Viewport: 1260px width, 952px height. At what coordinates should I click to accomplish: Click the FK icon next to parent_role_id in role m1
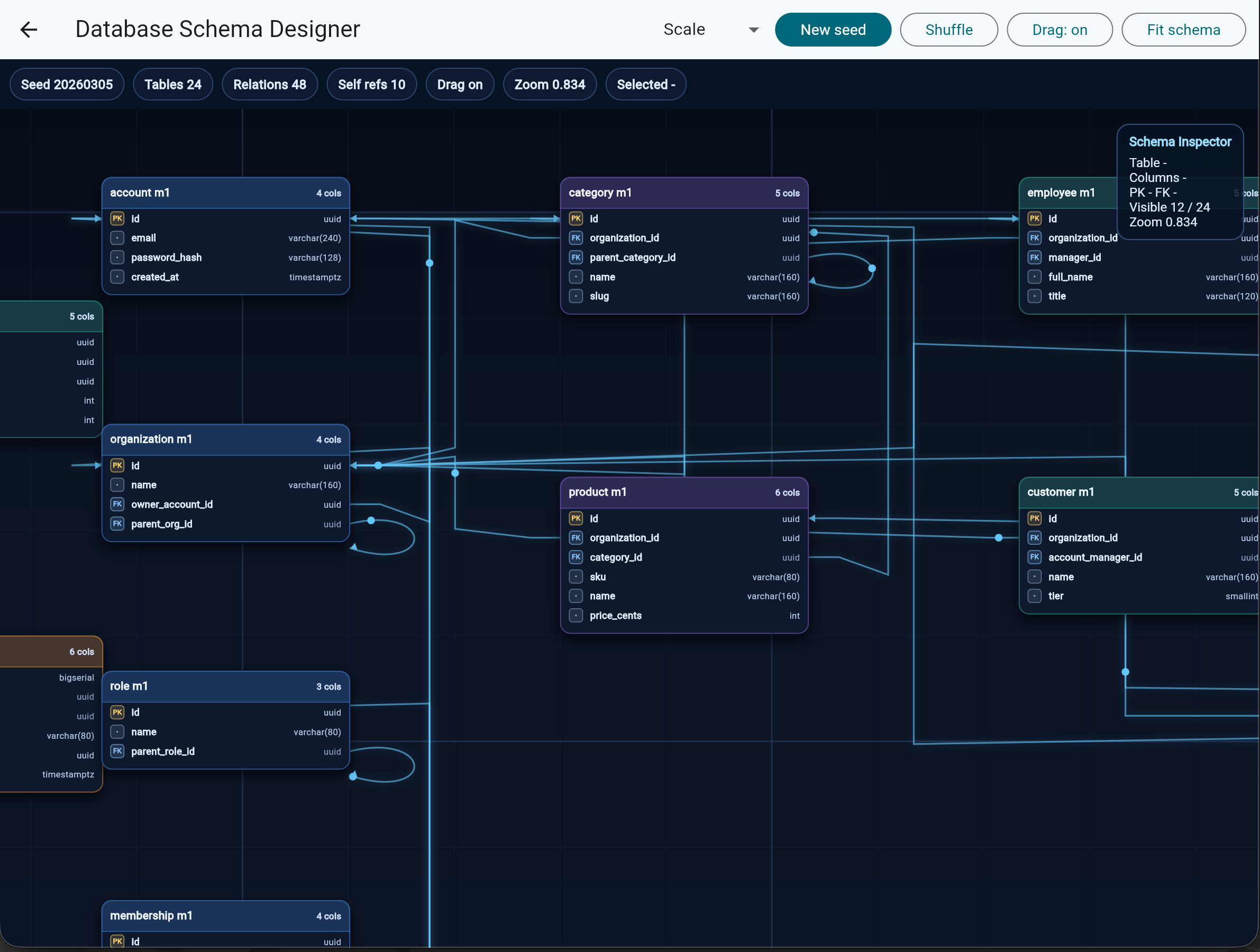[x=117, y=751]
